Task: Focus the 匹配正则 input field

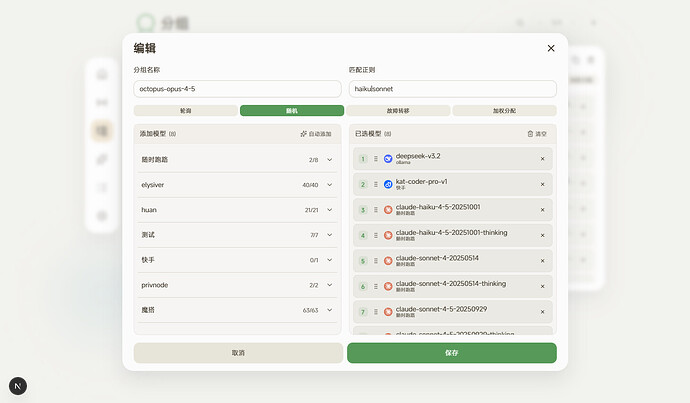Action: [453, 89]
